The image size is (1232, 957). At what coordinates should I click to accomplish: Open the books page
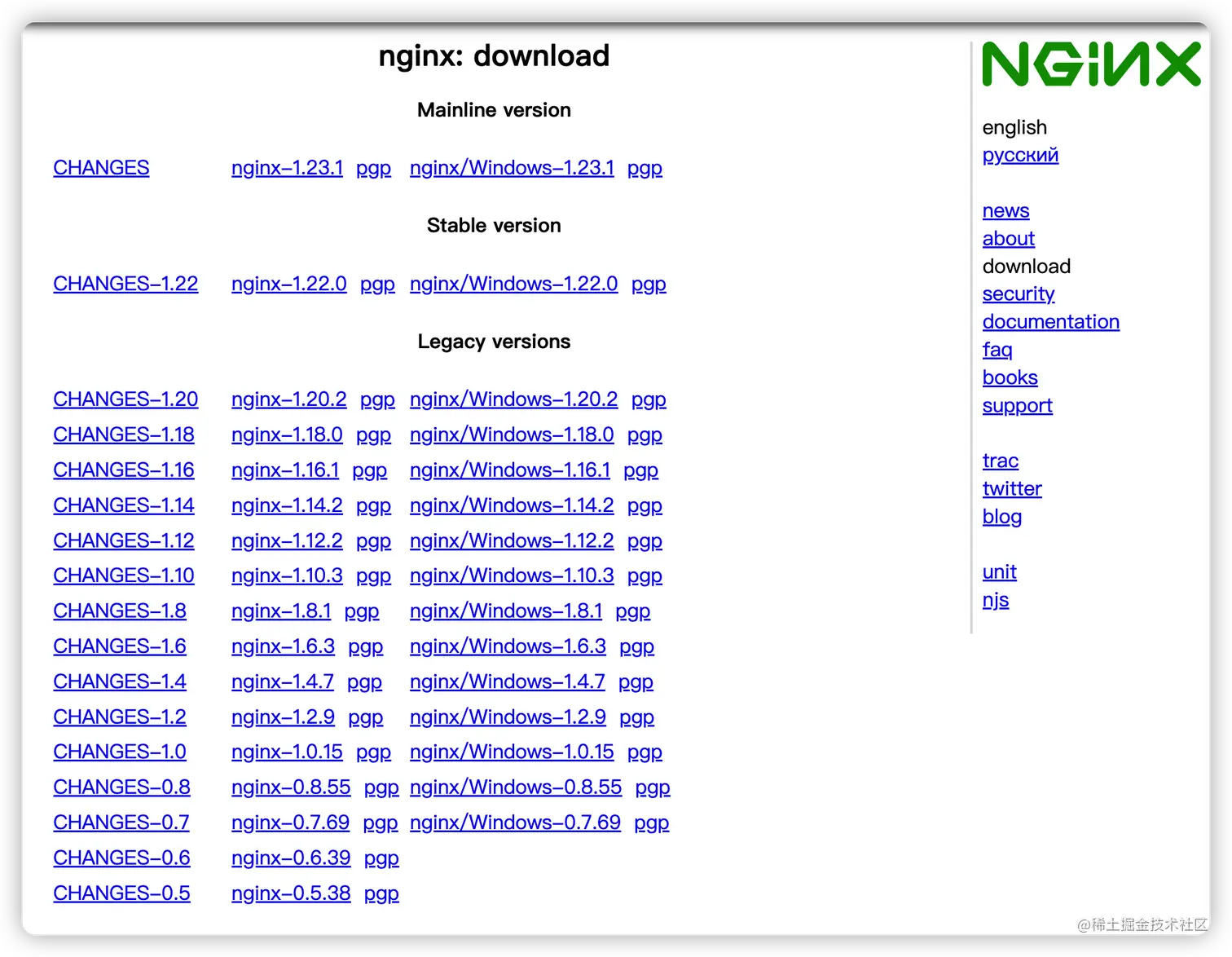pyautogui.click(x=1010, y=377)
